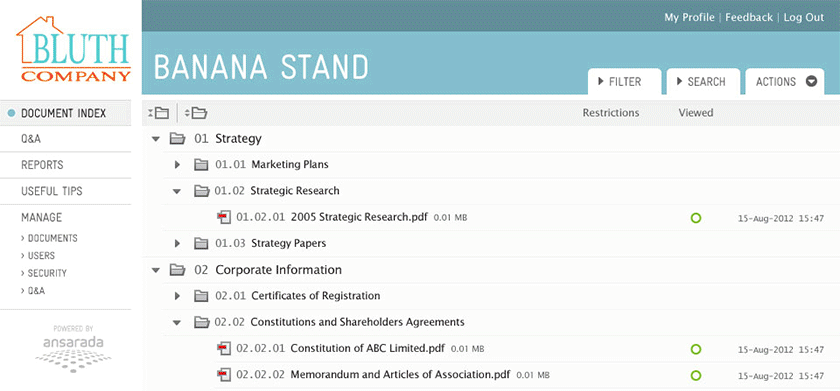Open the Manage Security link
840x391 pixels.
pyautogui.click(x=44, y=273)
